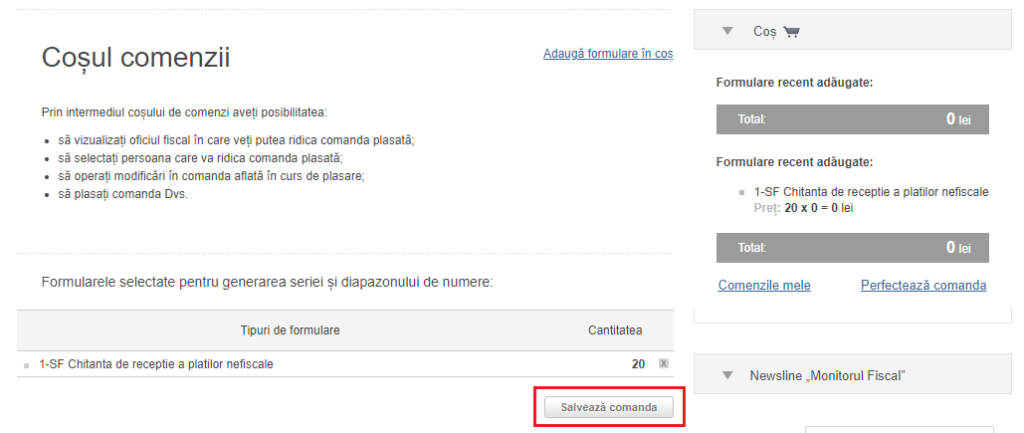Remove the 1-SF Chitanta form with the x icon
The height and width of the screenshot is (433, 1024).
(664, 364)
